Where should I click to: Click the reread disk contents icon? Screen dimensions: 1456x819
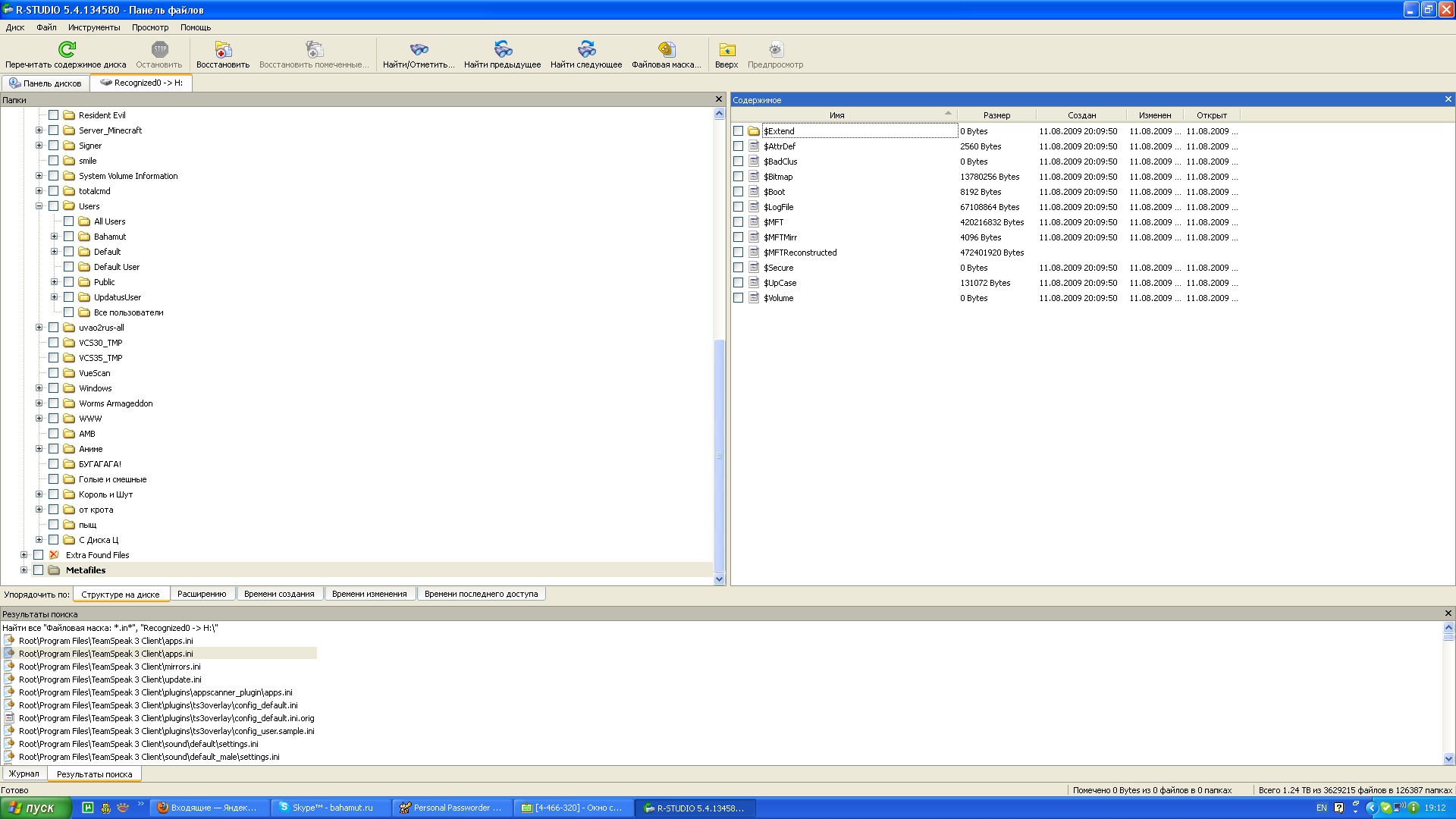(x=67, y=49)
